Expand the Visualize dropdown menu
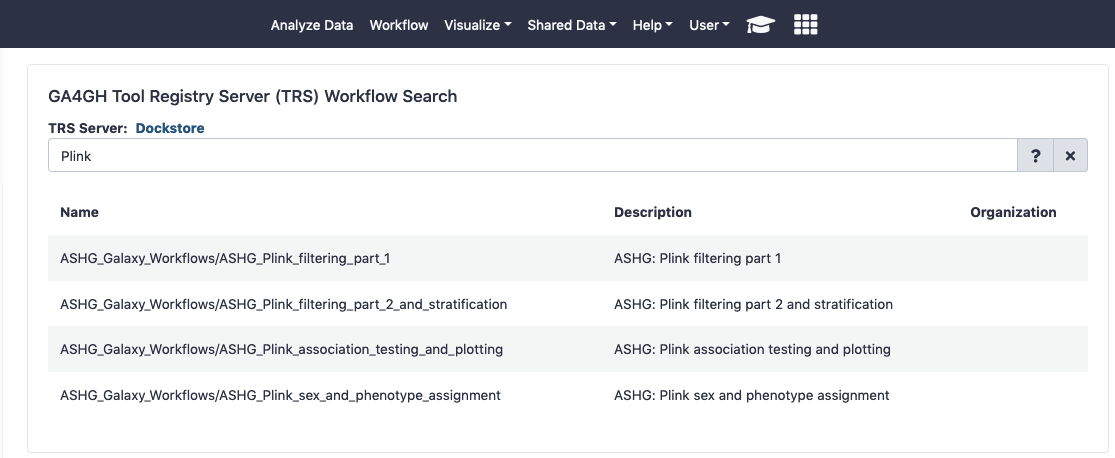 pos(477,25)
